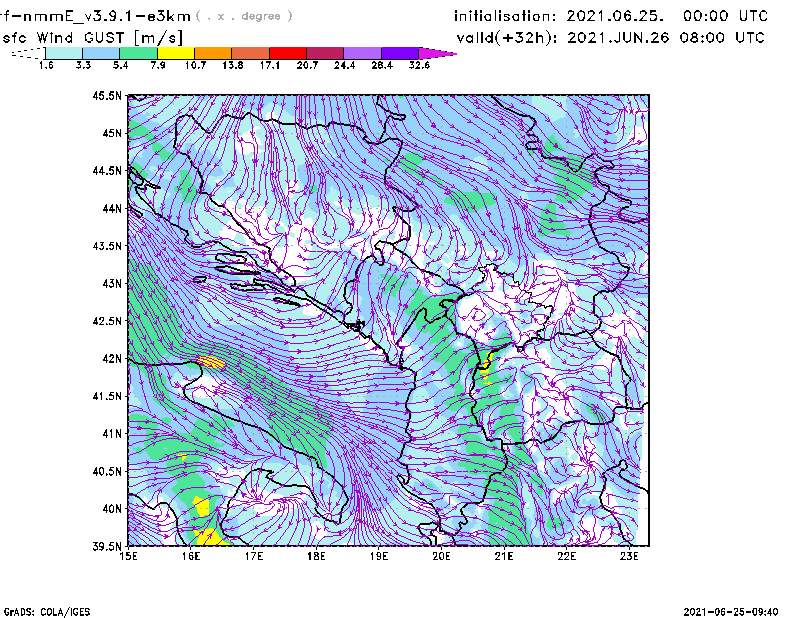Click the crimson 20.7–24.4 legend swatch
800x618 pixels.
[325, 53]
